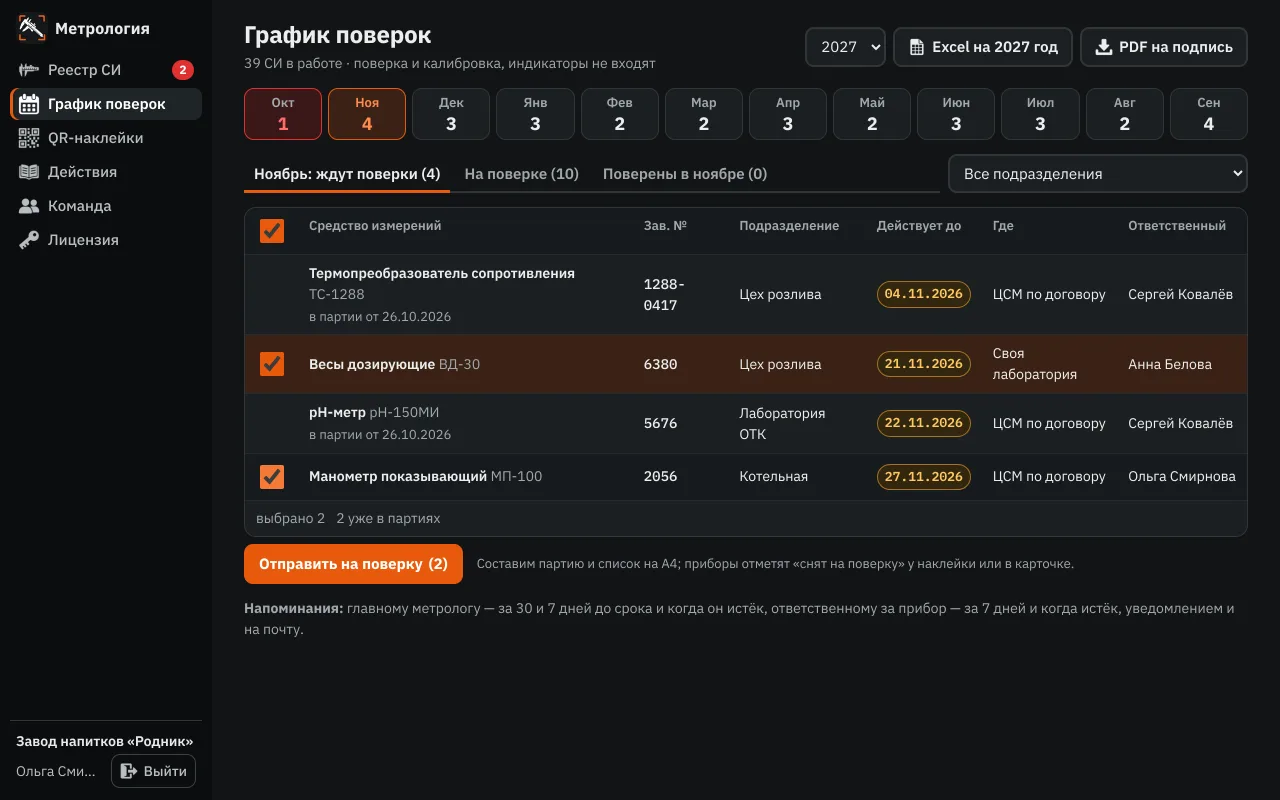The height and width of the screenshot is (800, 1280).
Task: Toggle the select-all checkbox in table header
Action: click(272, 231)
